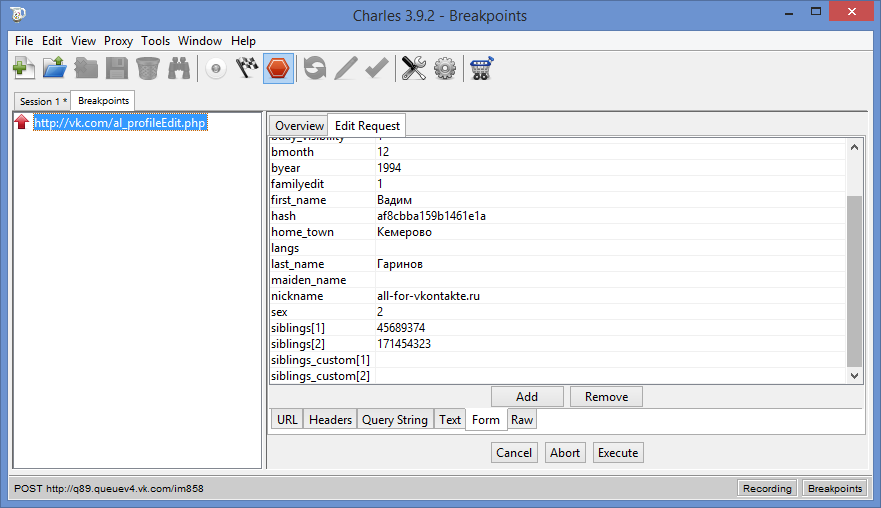Click the Find binoculars icon
The height and width of the screenshot is (508, 881).
tap(179, 69)
